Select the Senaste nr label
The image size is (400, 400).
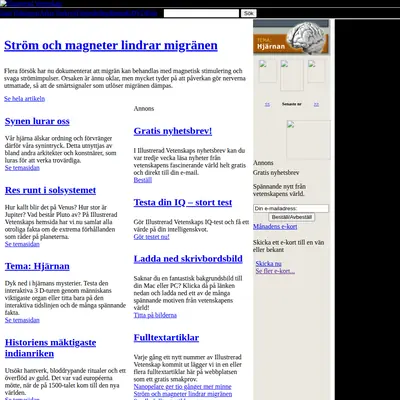(292, 104)
